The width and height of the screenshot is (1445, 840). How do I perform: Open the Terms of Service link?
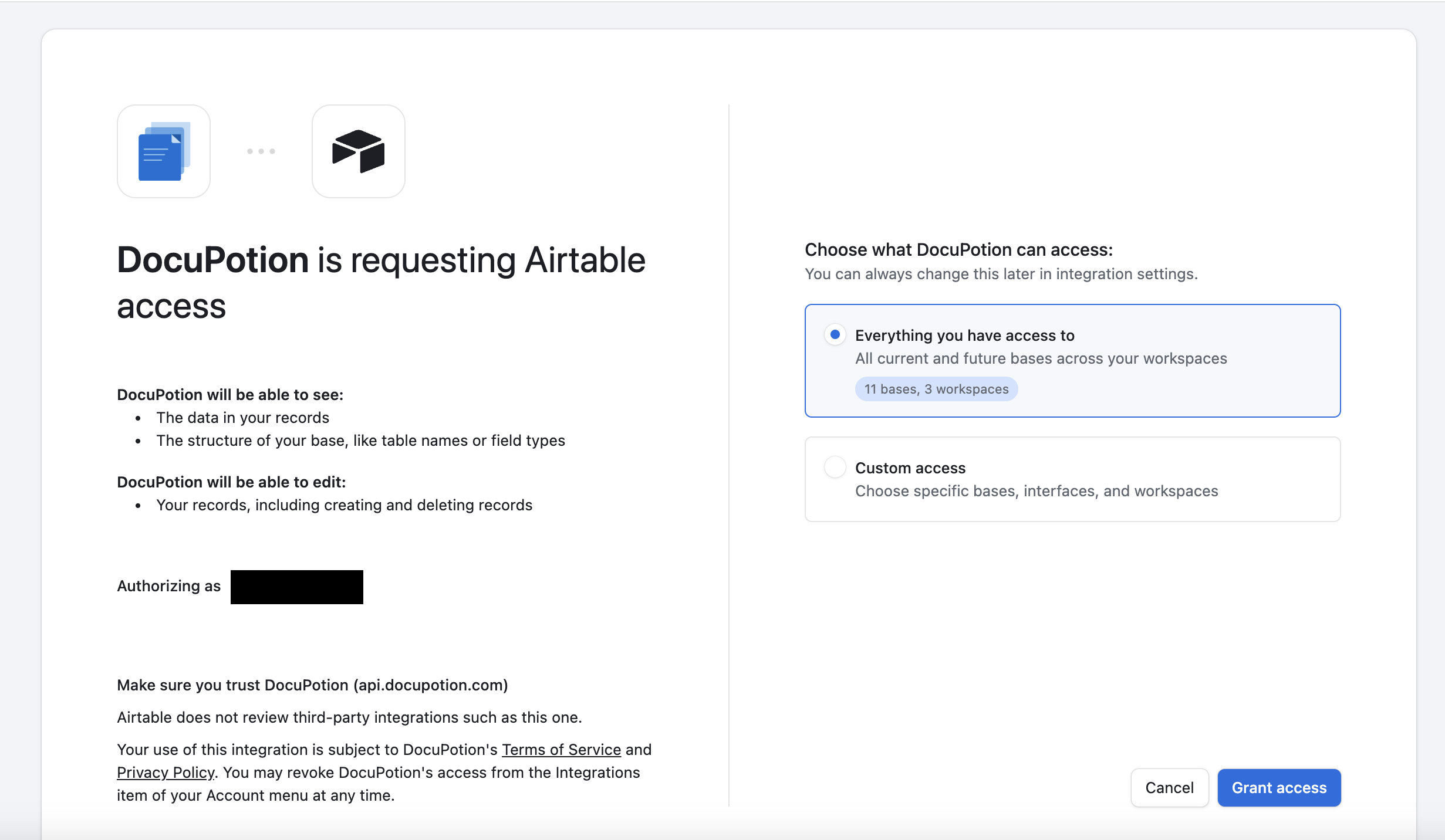[561, 750]
